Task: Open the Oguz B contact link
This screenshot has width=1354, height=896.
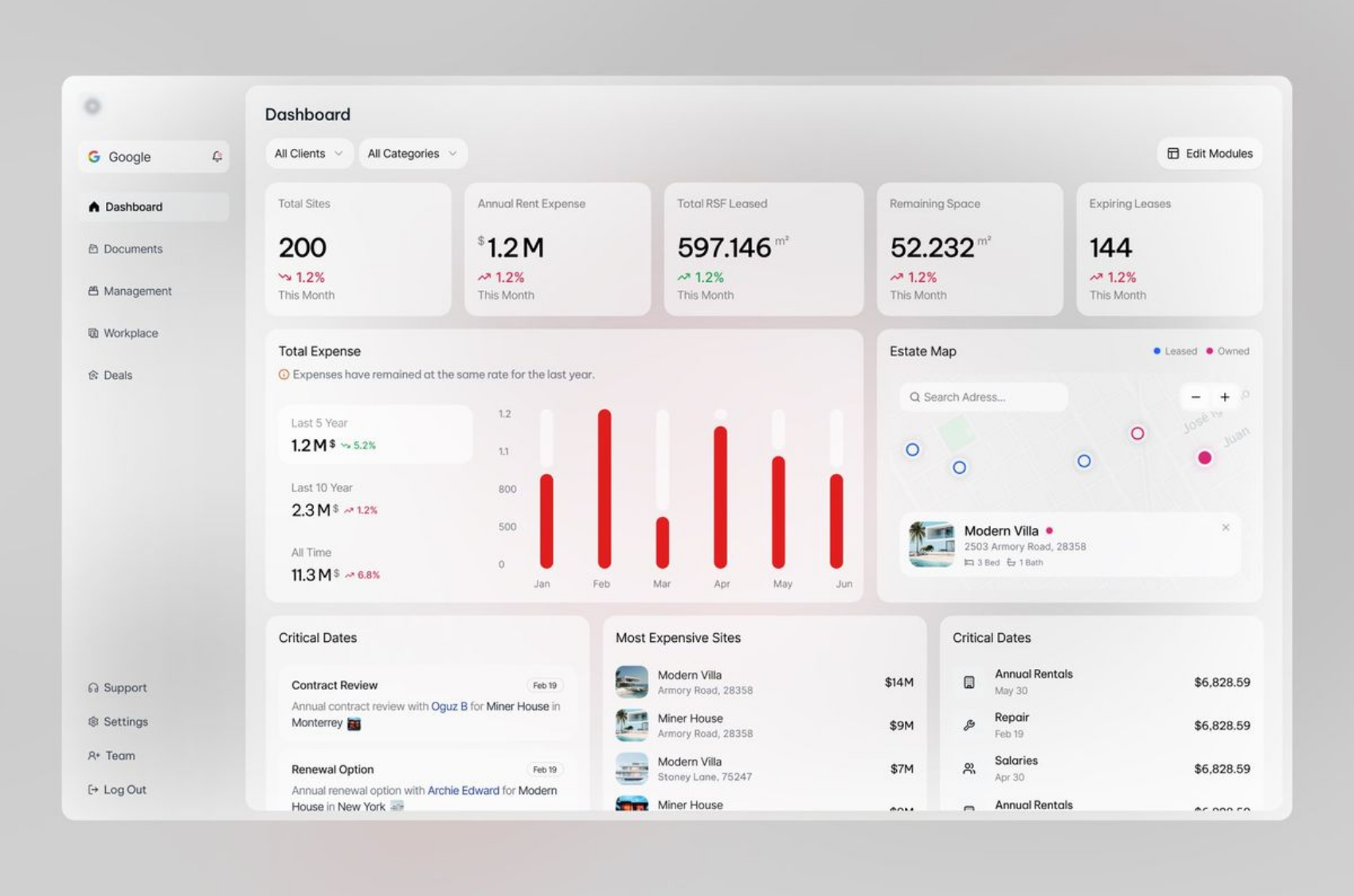Action: 448,706
